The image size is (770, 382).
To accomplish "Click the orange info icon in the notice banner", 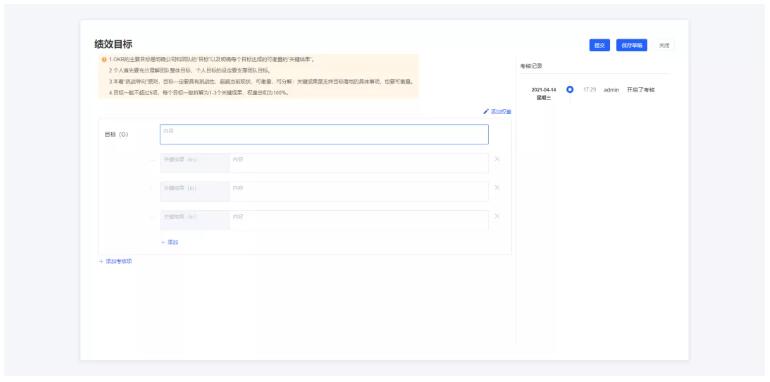I will point(104,59).
